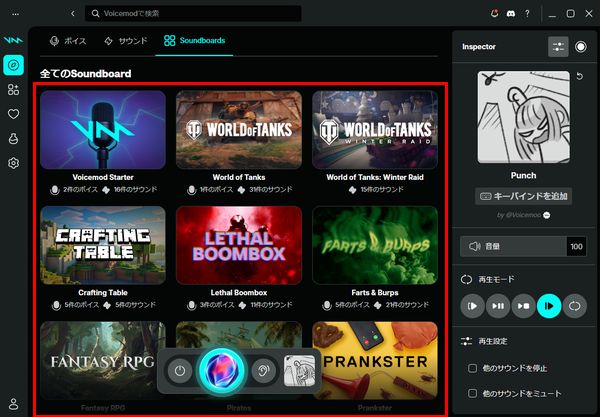Open the help question mark icon
Viewport: 600px width, 417px height.
(x=527, y=14)
